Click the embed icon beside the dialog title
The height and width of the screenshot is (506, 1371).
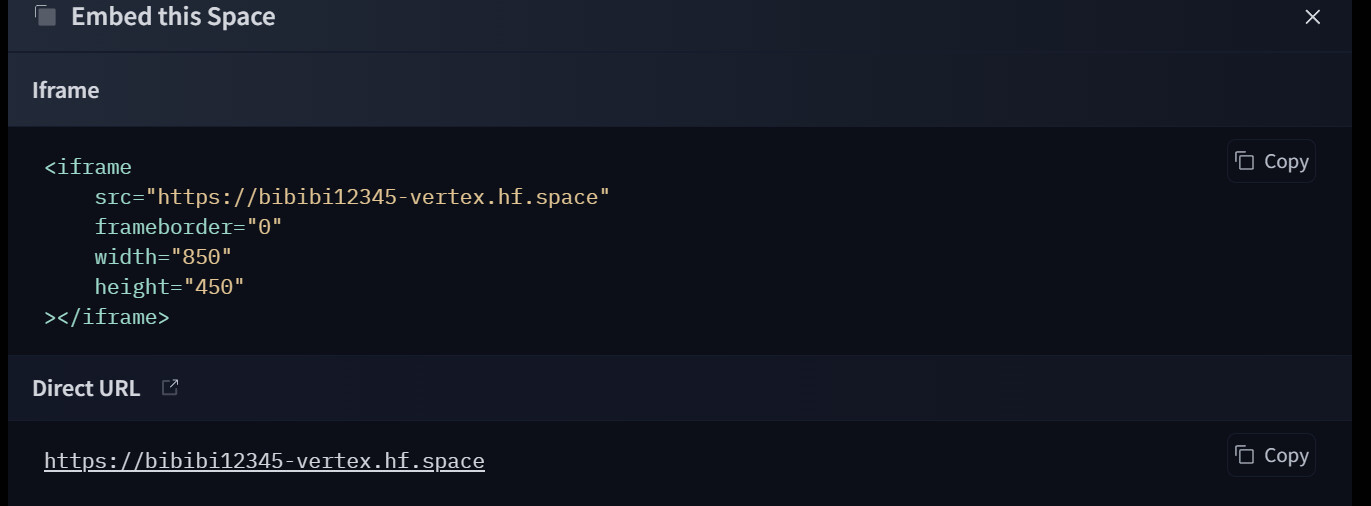[45, 16]
